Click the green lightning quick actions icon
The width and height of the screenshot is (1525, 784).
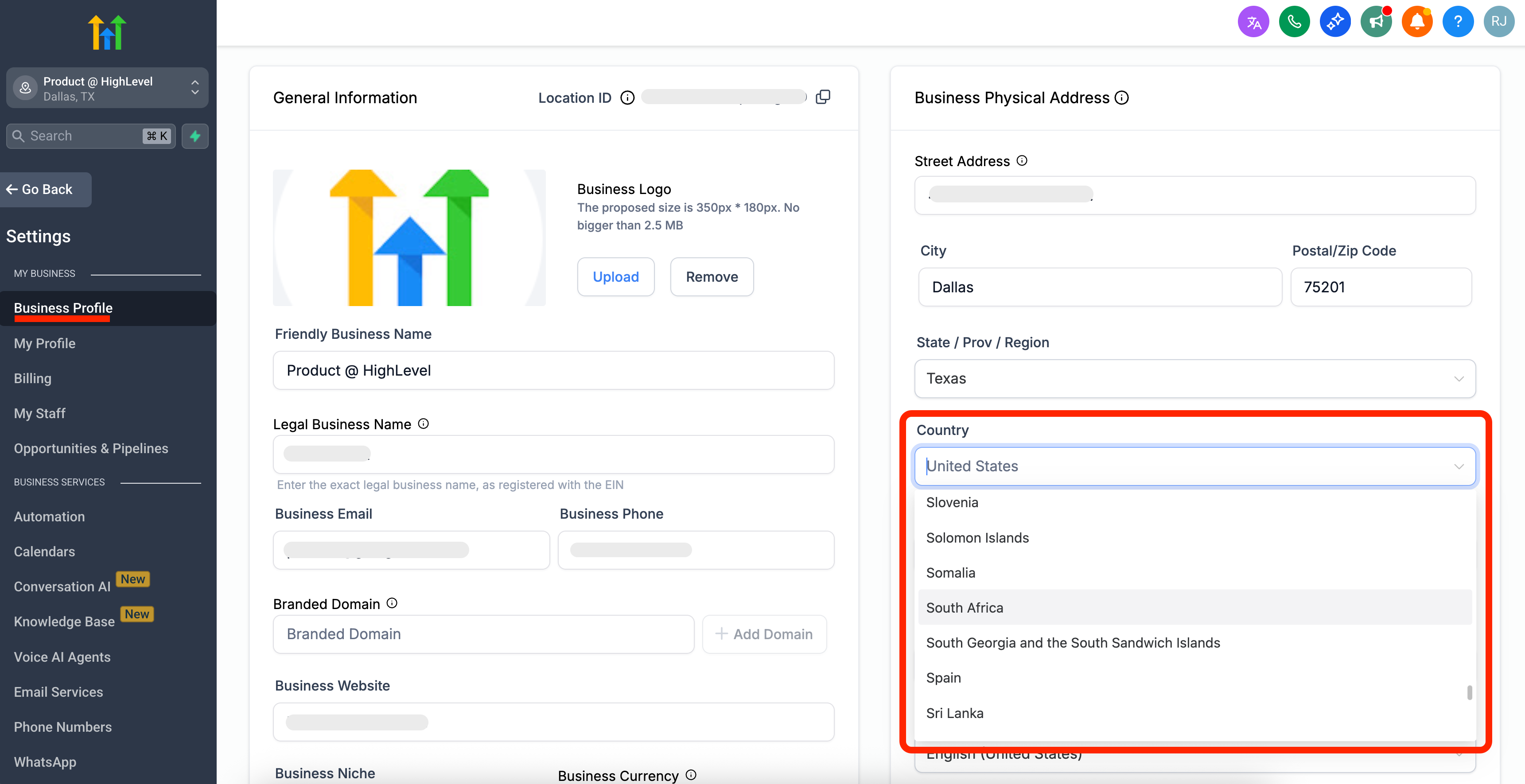coord(195,136)
